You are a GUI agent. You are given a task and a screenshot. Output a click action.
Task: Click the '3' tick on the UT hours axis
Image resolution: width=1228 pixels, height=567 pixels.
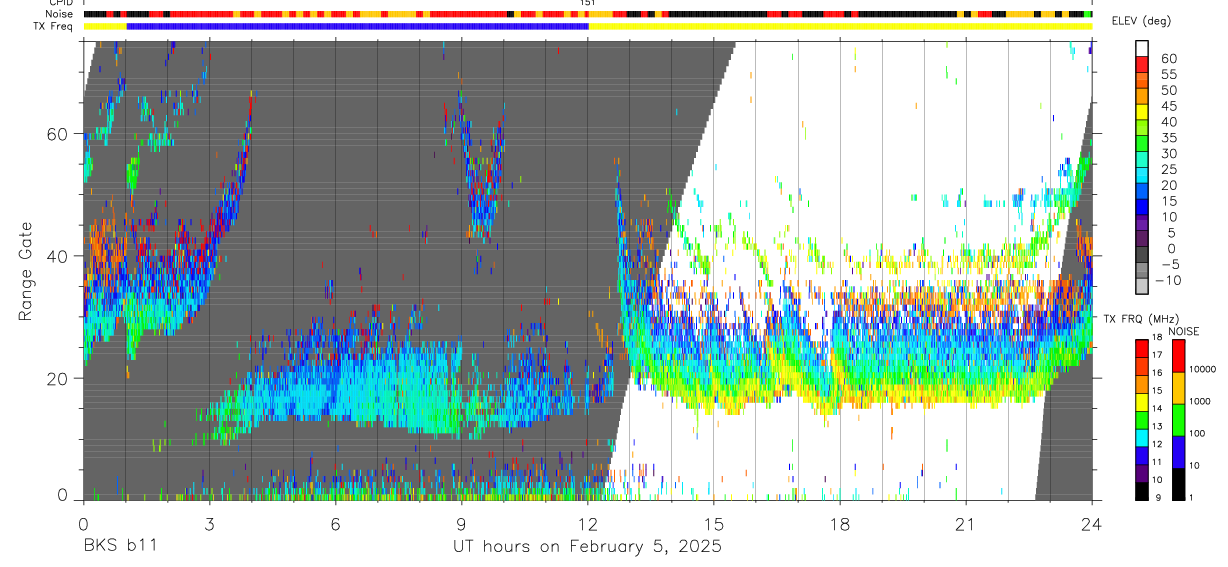(x=209, y=524)
